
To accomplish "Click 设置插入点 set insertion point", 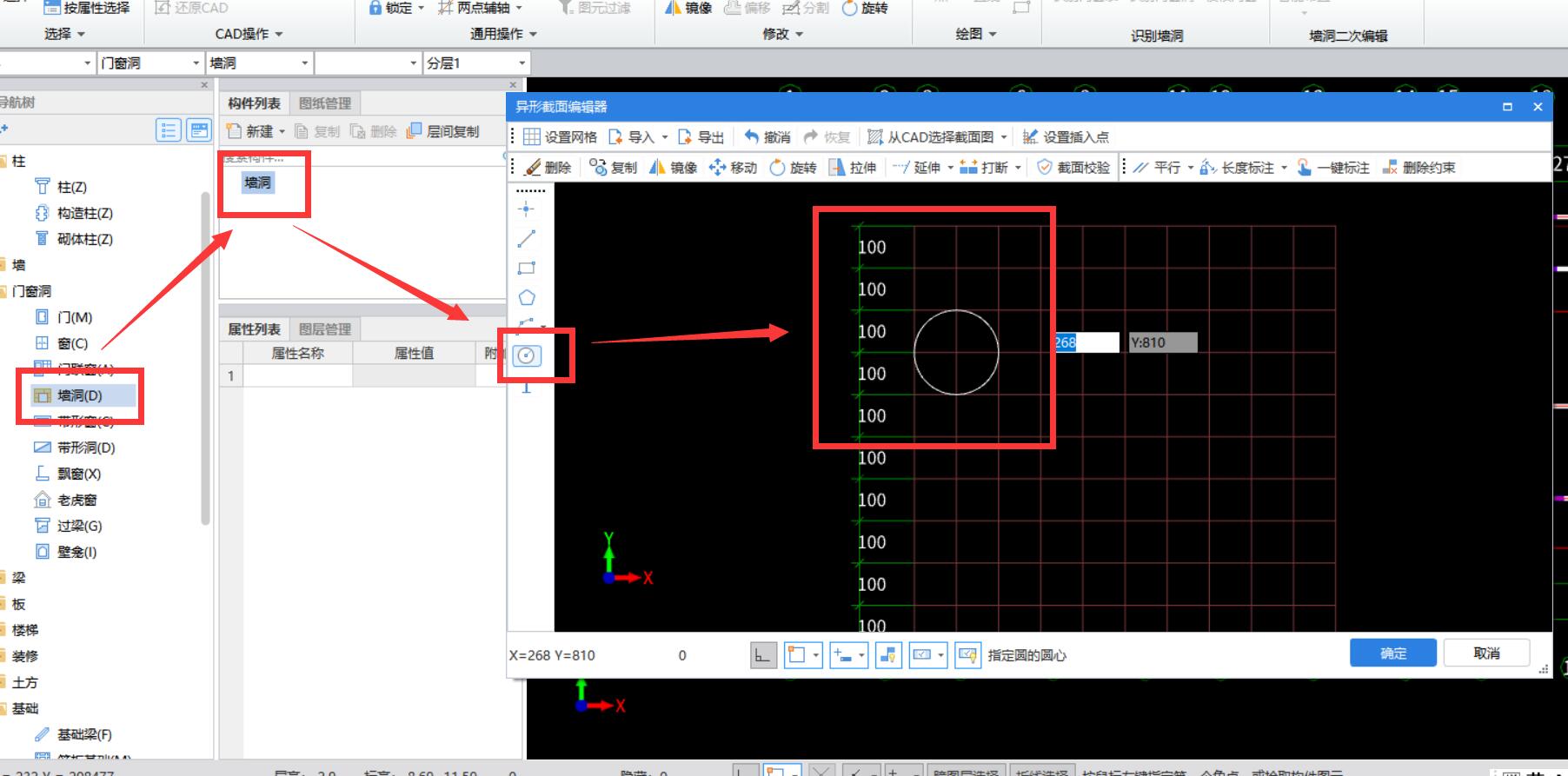I will point(1066,136).
